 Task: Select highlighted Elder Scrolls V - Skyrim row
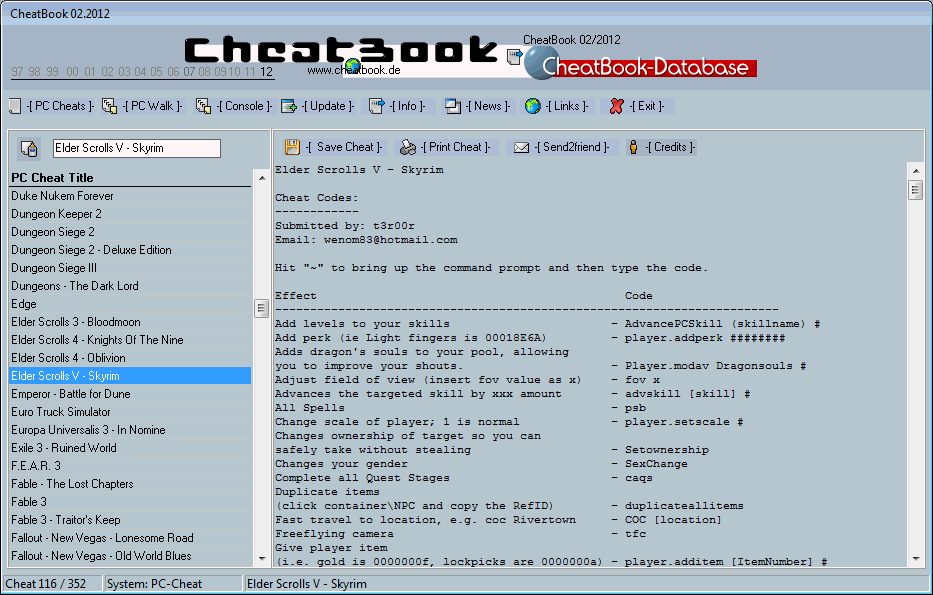point(130,375)
